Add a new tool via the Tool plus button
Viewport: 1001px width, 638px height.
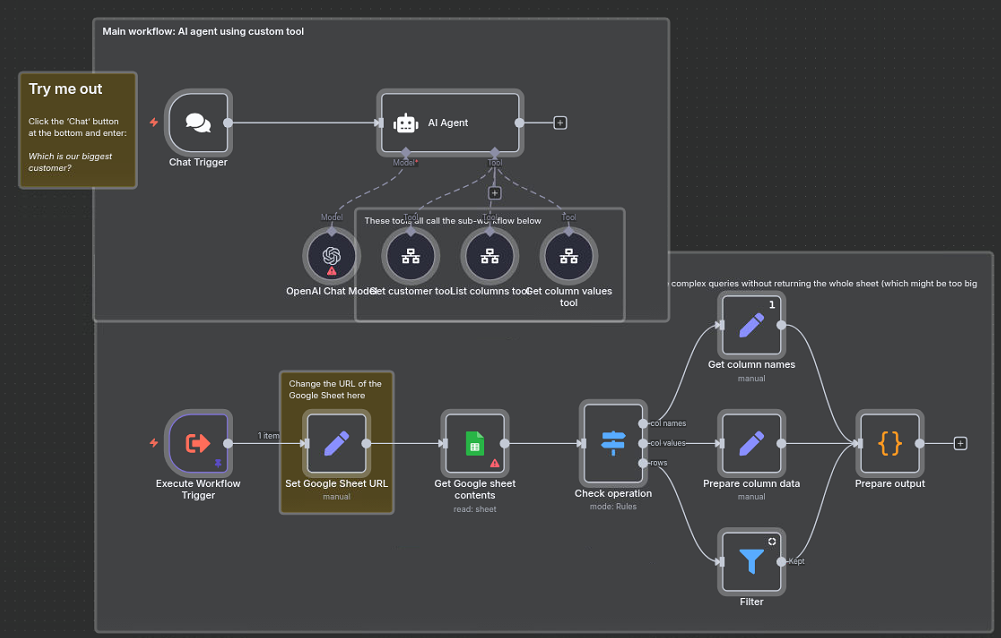pos(494,192)
